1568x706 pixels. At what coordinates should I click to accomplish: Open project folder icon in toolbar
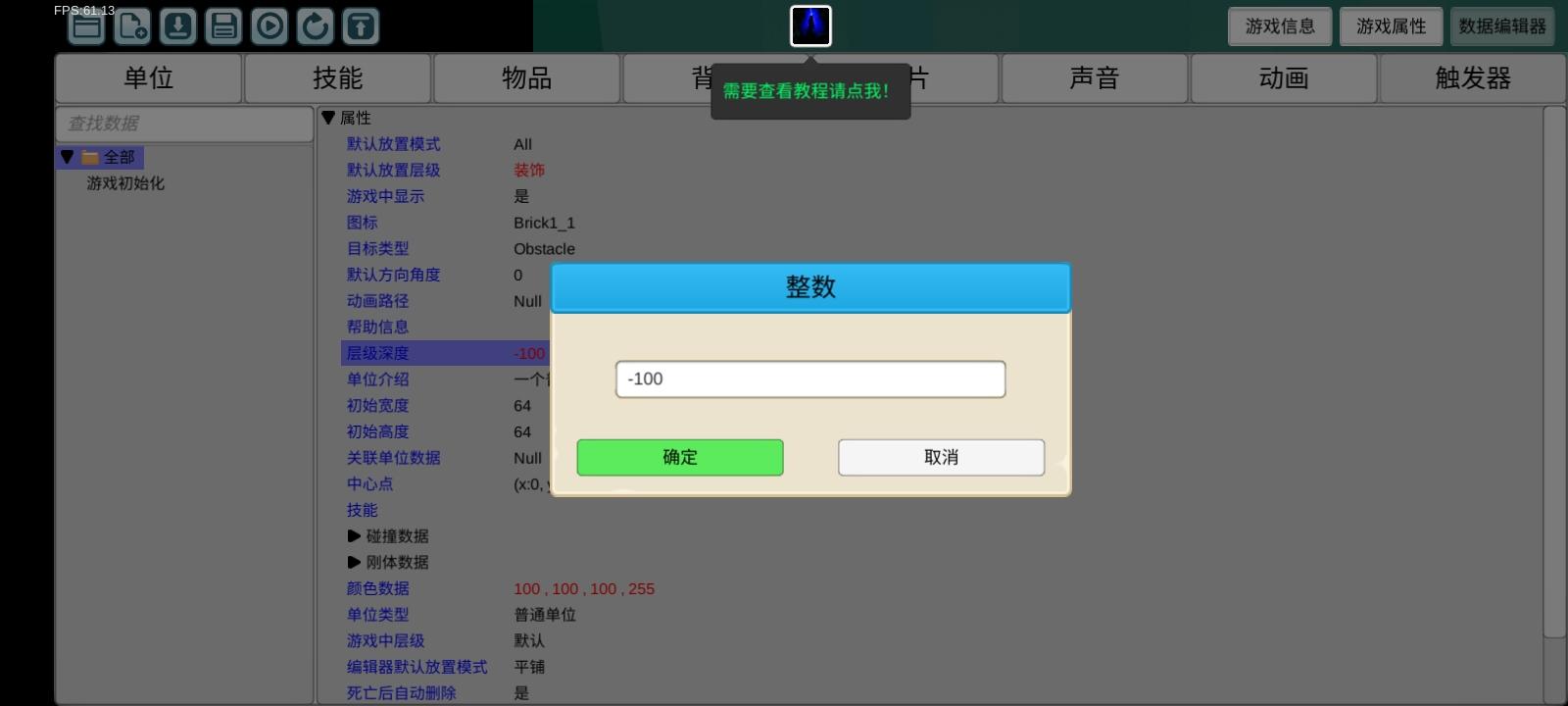(86, 26)
